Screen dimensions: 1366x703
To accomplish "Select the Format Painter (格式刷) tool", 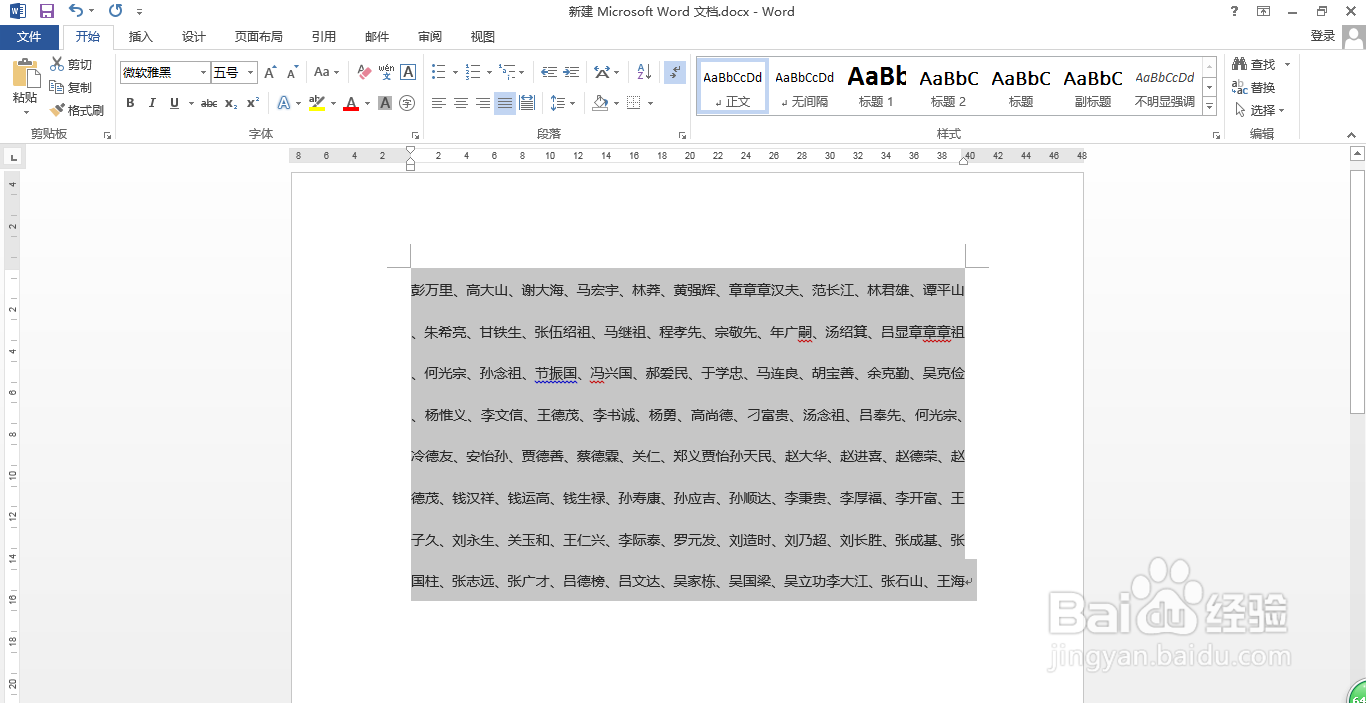I will [78, 110].
